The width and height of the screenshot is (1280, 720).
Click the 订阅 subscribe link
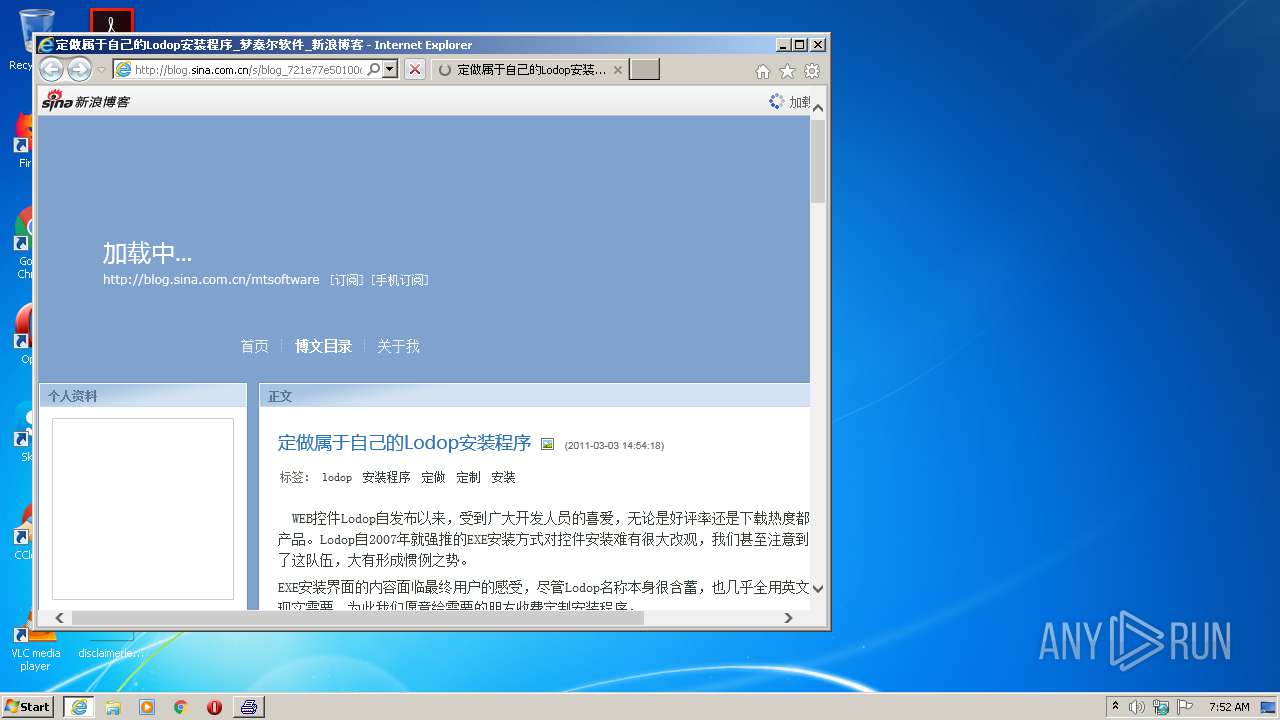point(347,280)
